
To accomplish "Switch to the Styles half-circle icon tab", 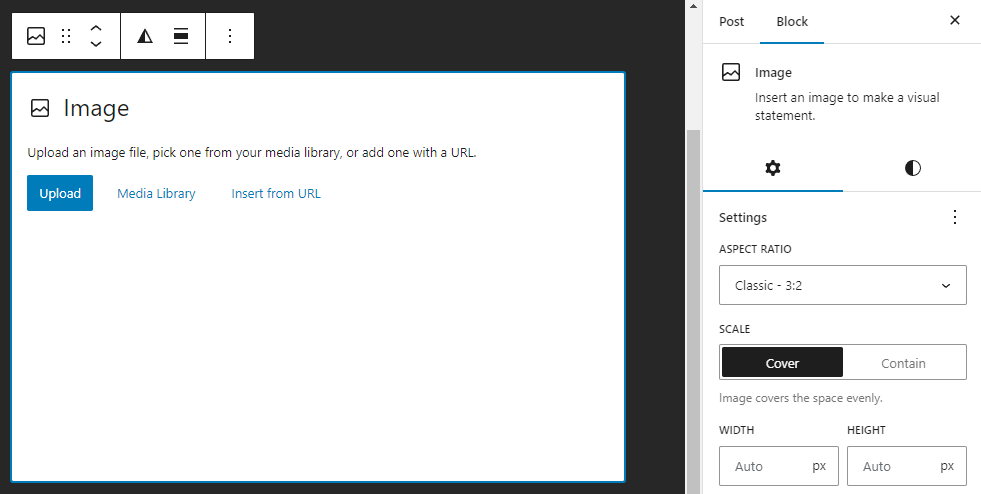I will 912,168.
